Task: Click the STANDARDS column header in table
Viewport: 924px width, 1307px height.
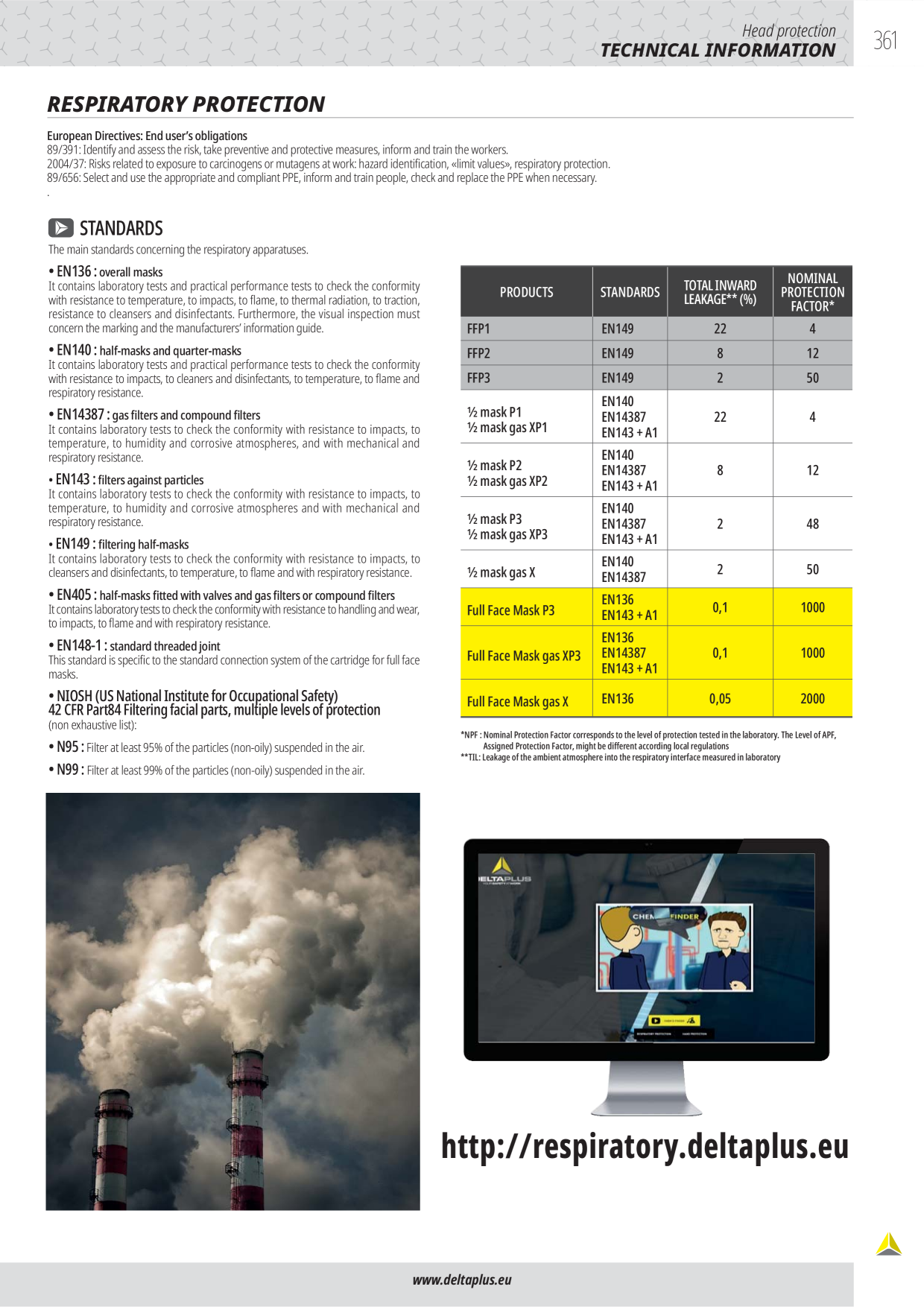Action: pos(630,292)
